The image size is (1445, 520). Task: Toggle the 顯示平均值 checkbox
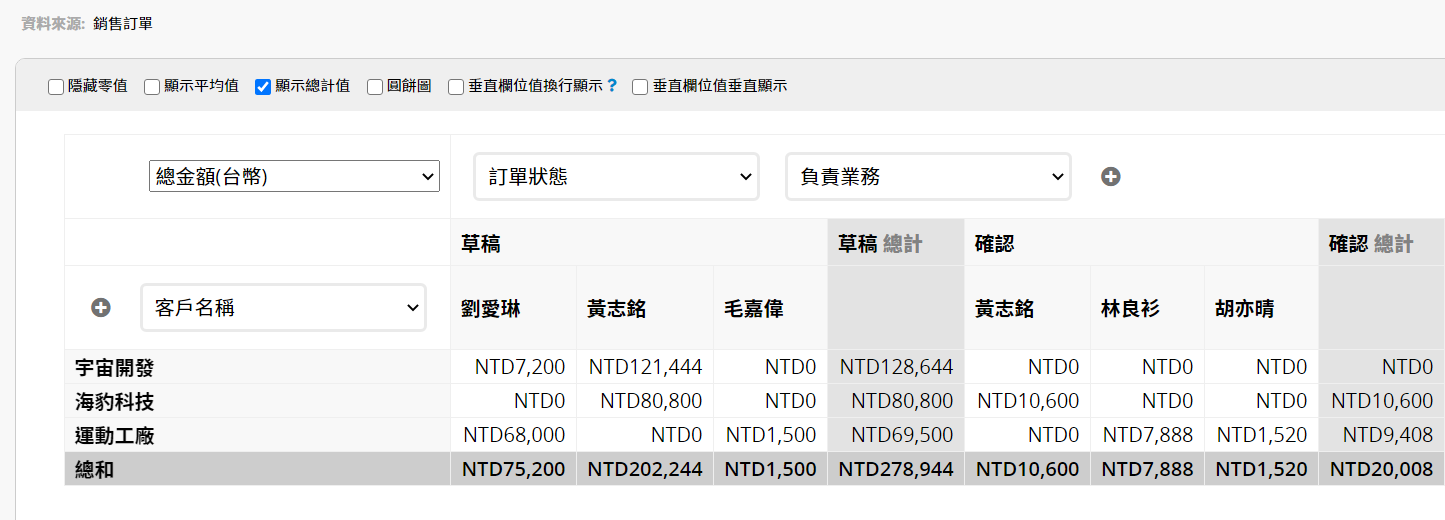tap(152, 87)
